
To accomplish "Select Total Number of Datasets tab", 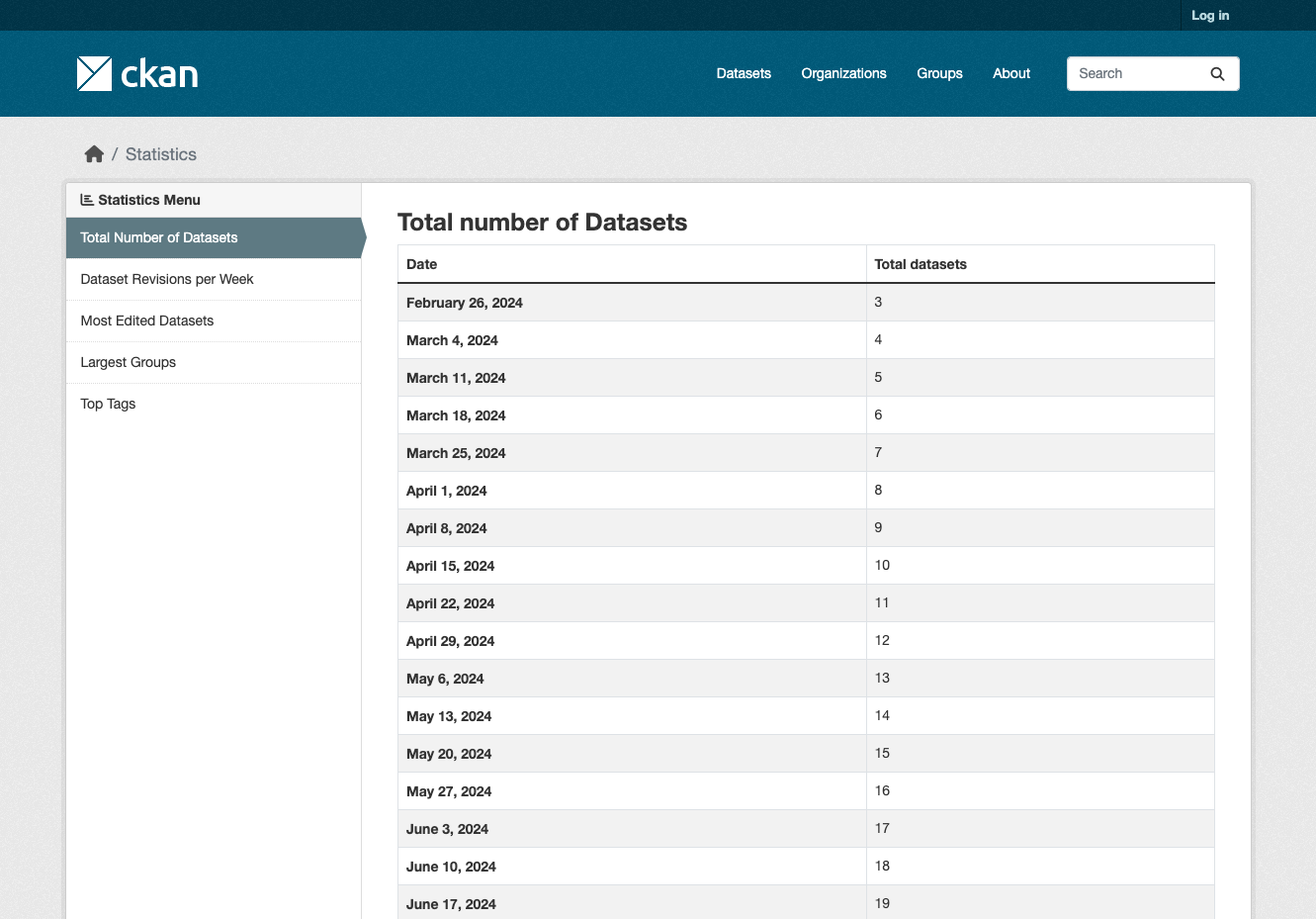I will click(214, 237).
